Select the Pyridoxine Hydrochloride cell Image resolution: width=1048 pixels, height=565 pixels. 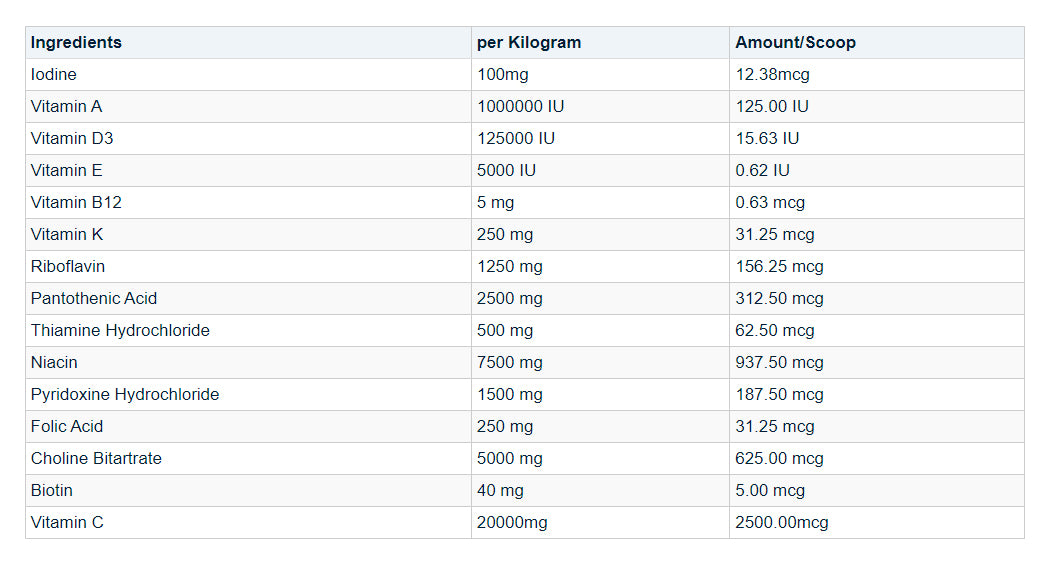125,395
